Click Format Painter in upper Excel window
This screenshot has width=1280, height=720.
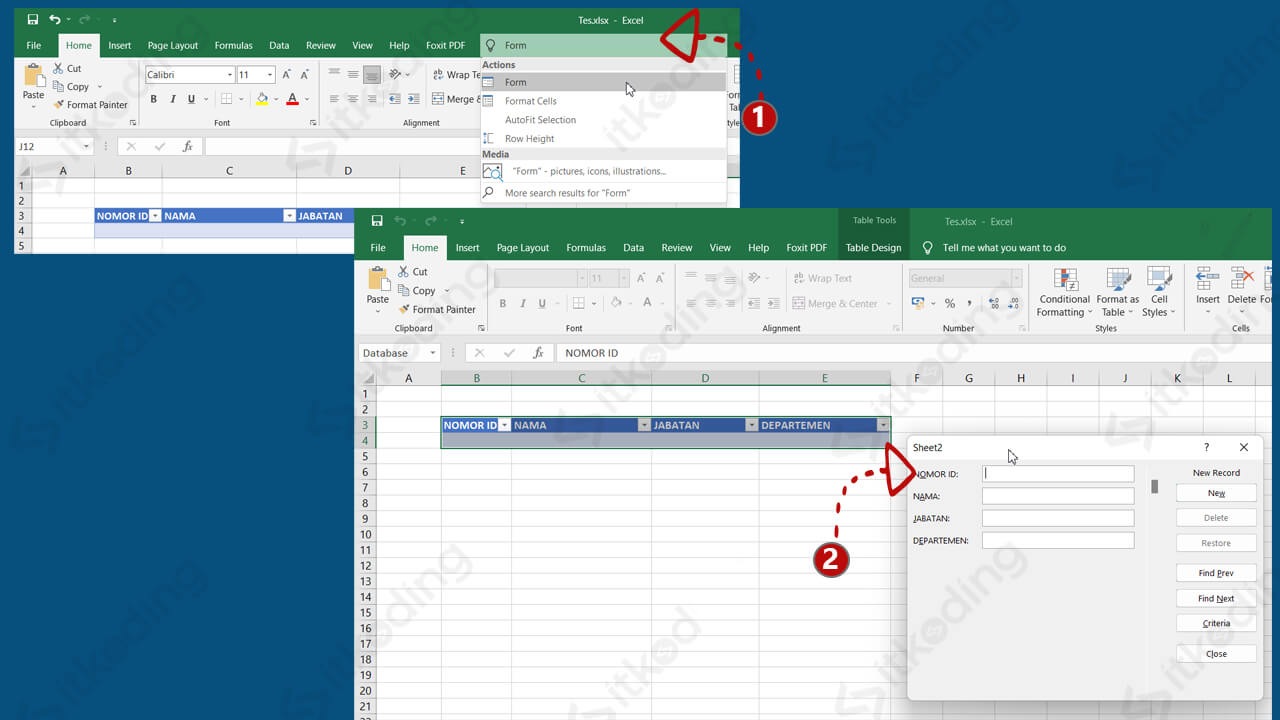tap(90, 105)
